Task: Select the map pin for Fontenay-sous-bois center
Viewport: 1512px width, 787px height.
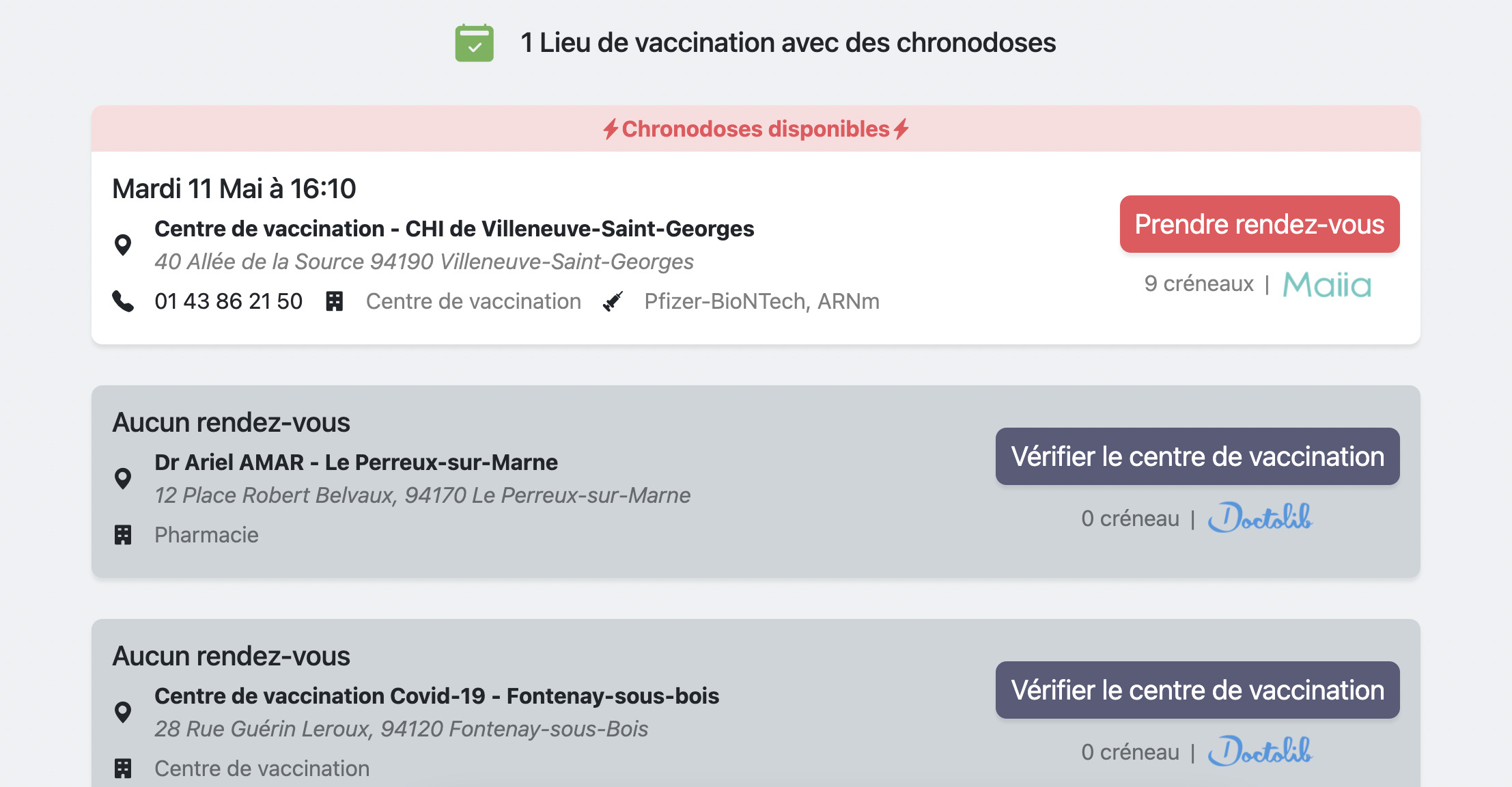Action: pos(124,712)
